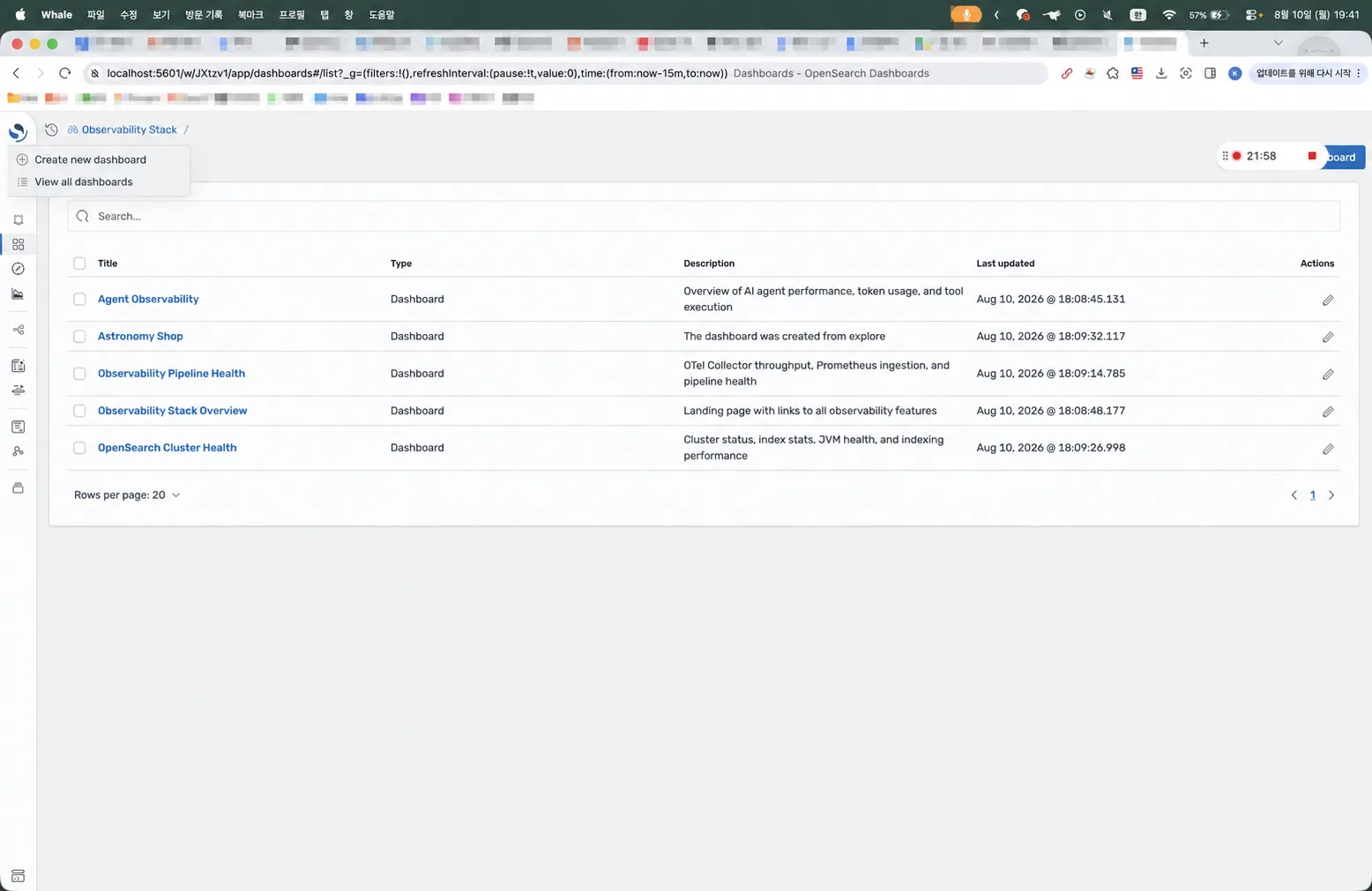Click pencil for Observability Stack Overview
This screenshot has height=891, width=1372.
(x=1327, y=412)
